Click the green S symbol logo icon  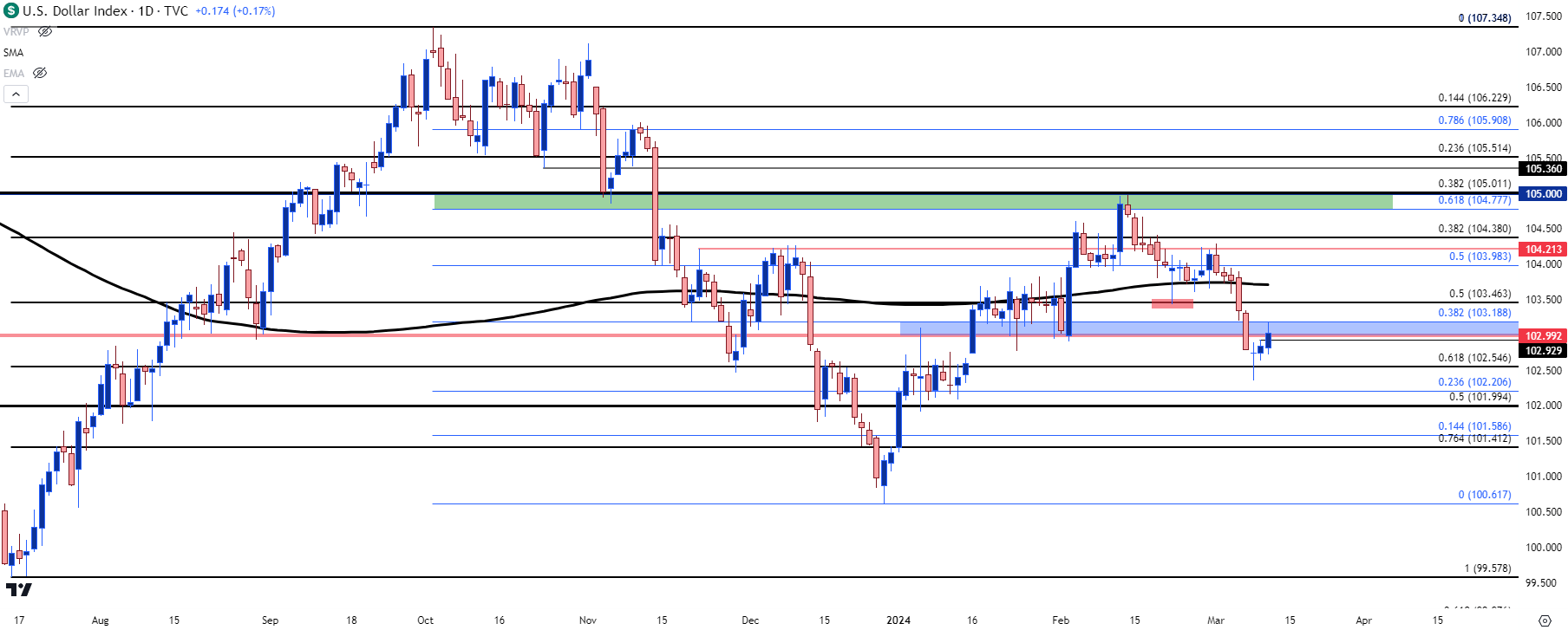(11, 11)
